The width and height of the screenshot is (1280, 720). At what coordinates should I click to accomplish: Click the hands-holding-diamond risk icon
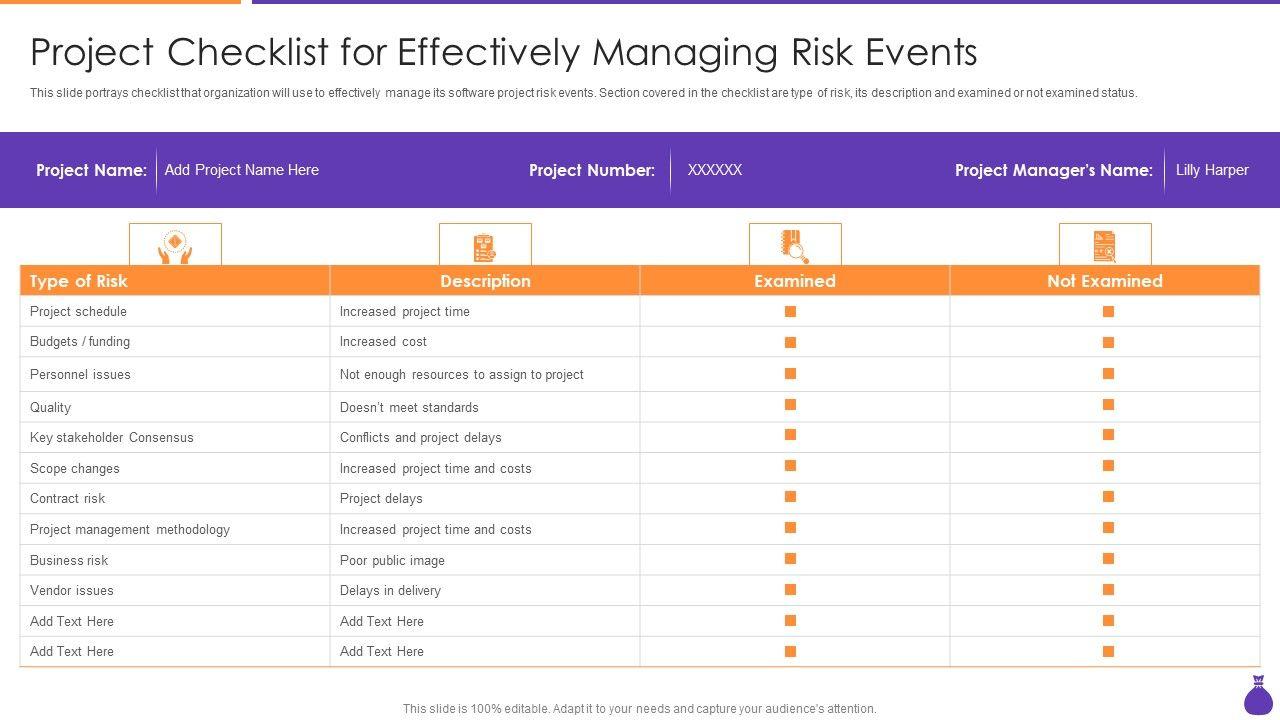pos(175,246)
